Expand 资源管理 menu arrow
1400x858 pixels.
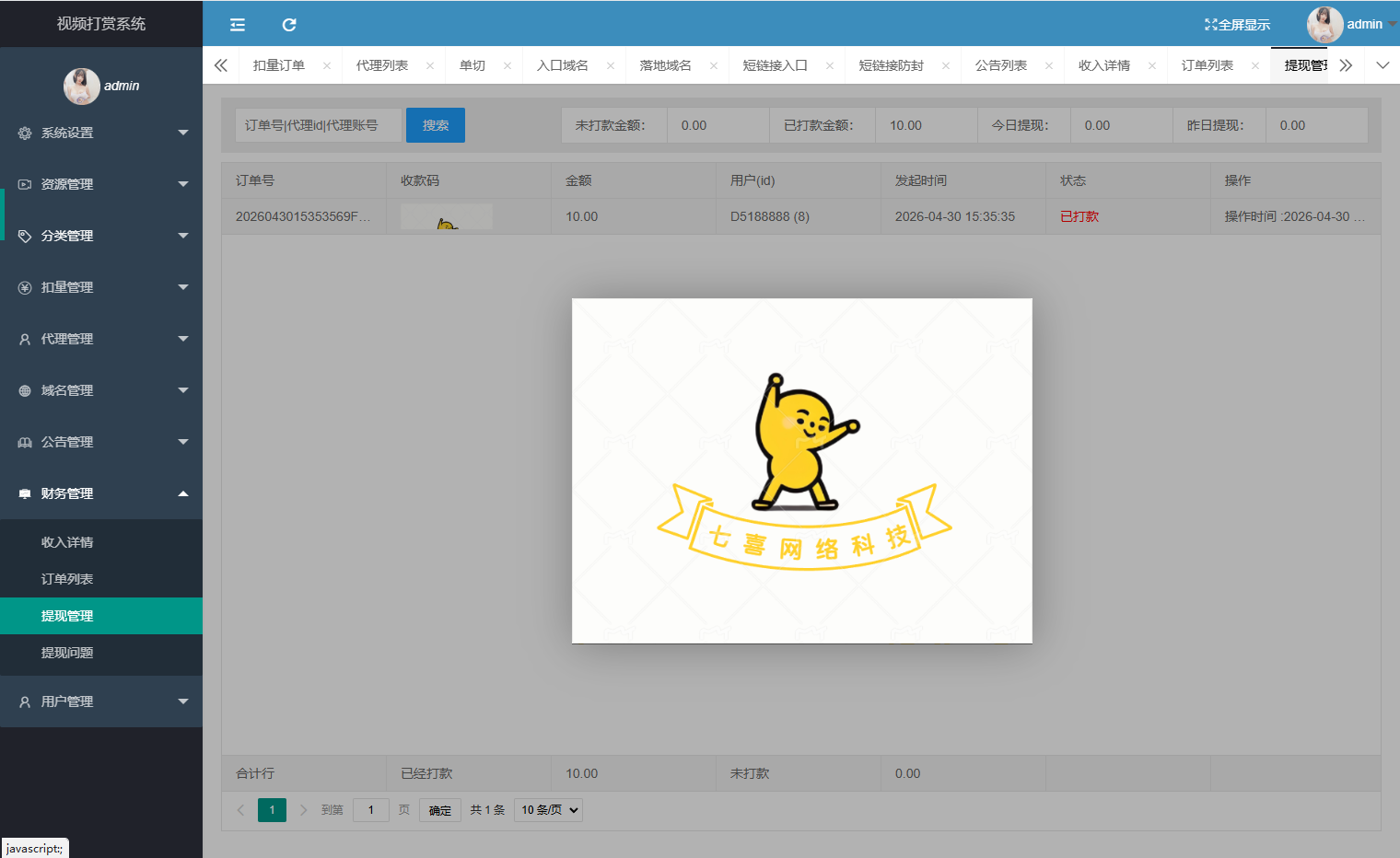[183, 184]
